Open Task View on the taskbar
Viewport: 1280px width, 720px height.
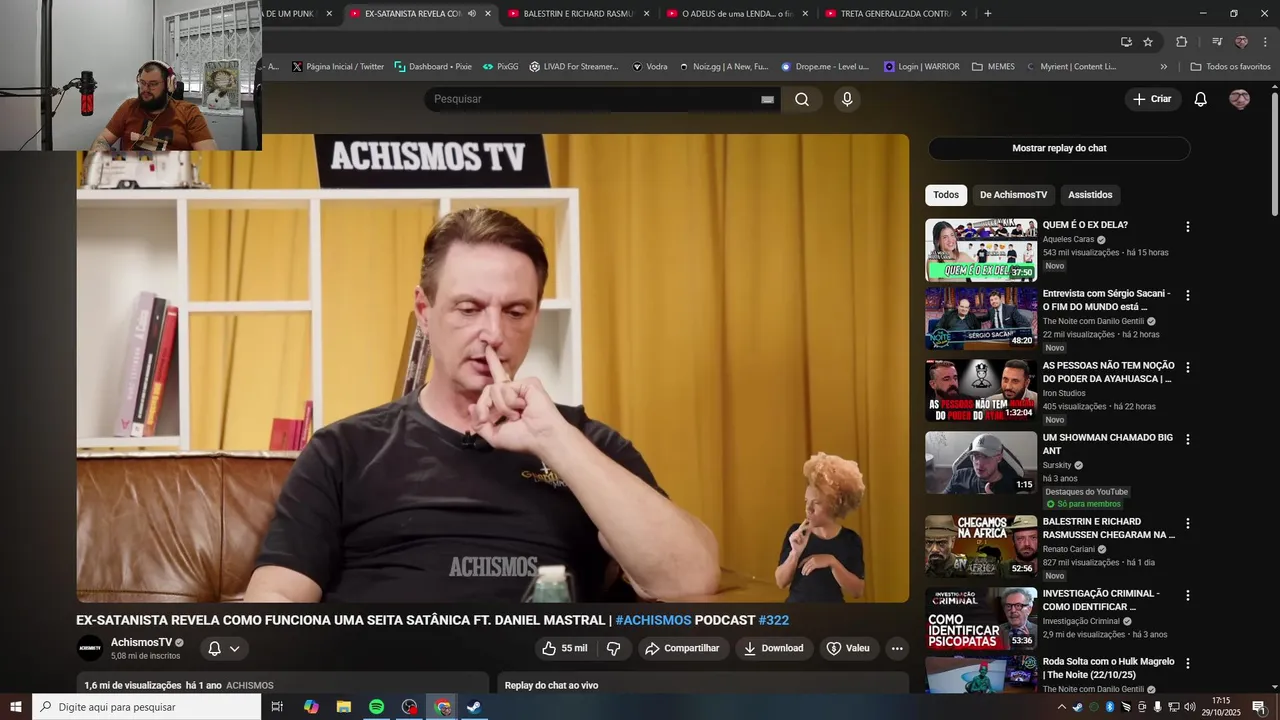tap(277, 707)
